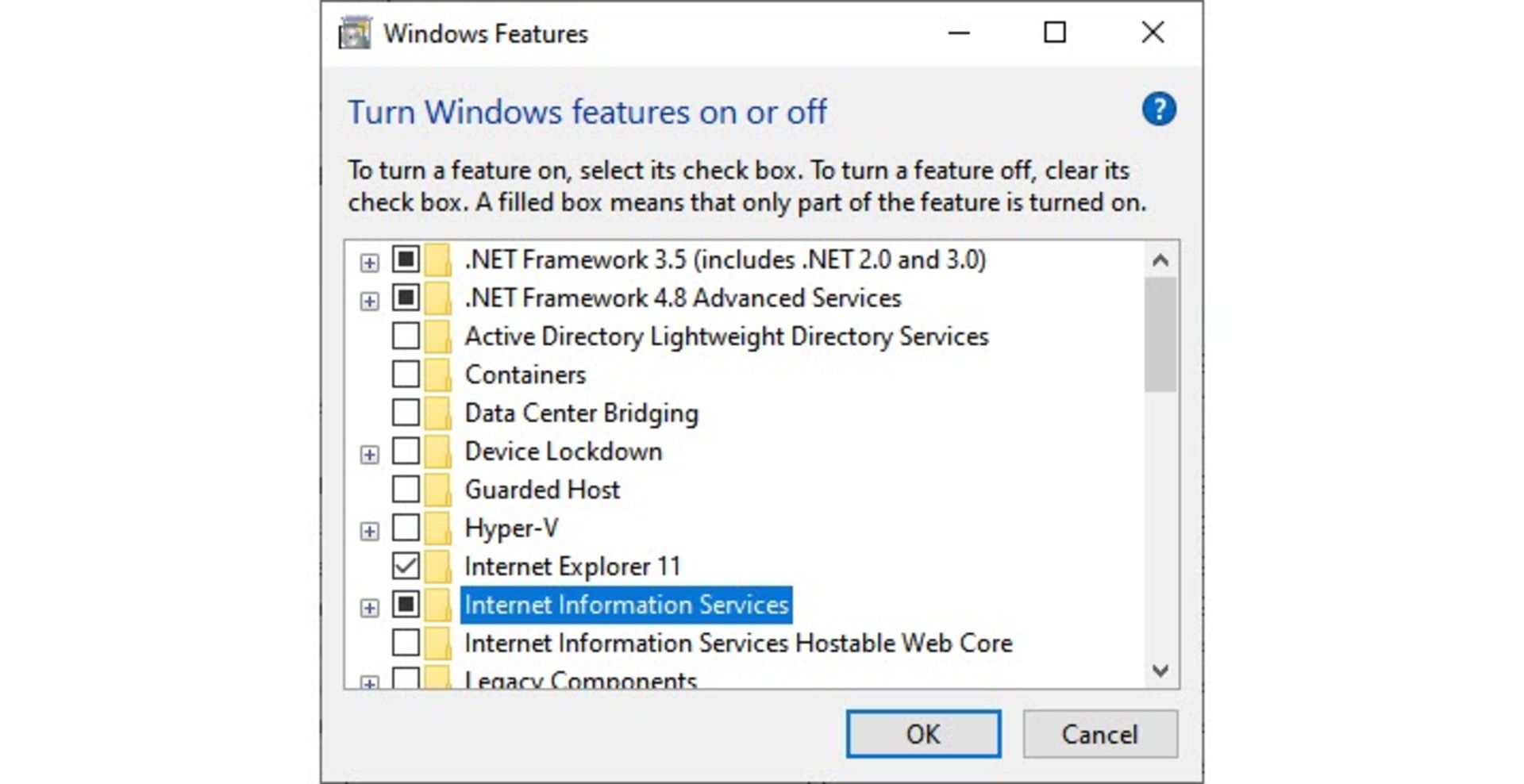Expand the .NET Framework 3.5 node

(x=369, y=263)
